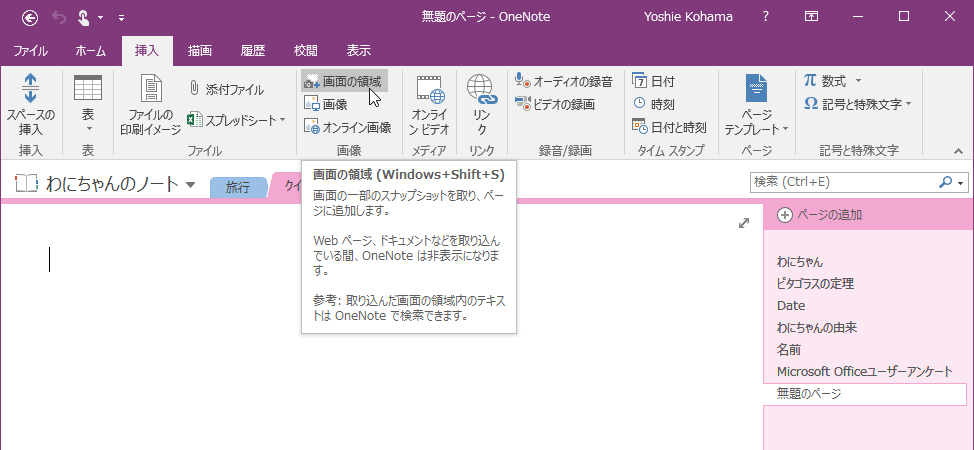This screenshot has height=450, width=974.
Task: Start ビデオの録画
Action: point(555,104)
